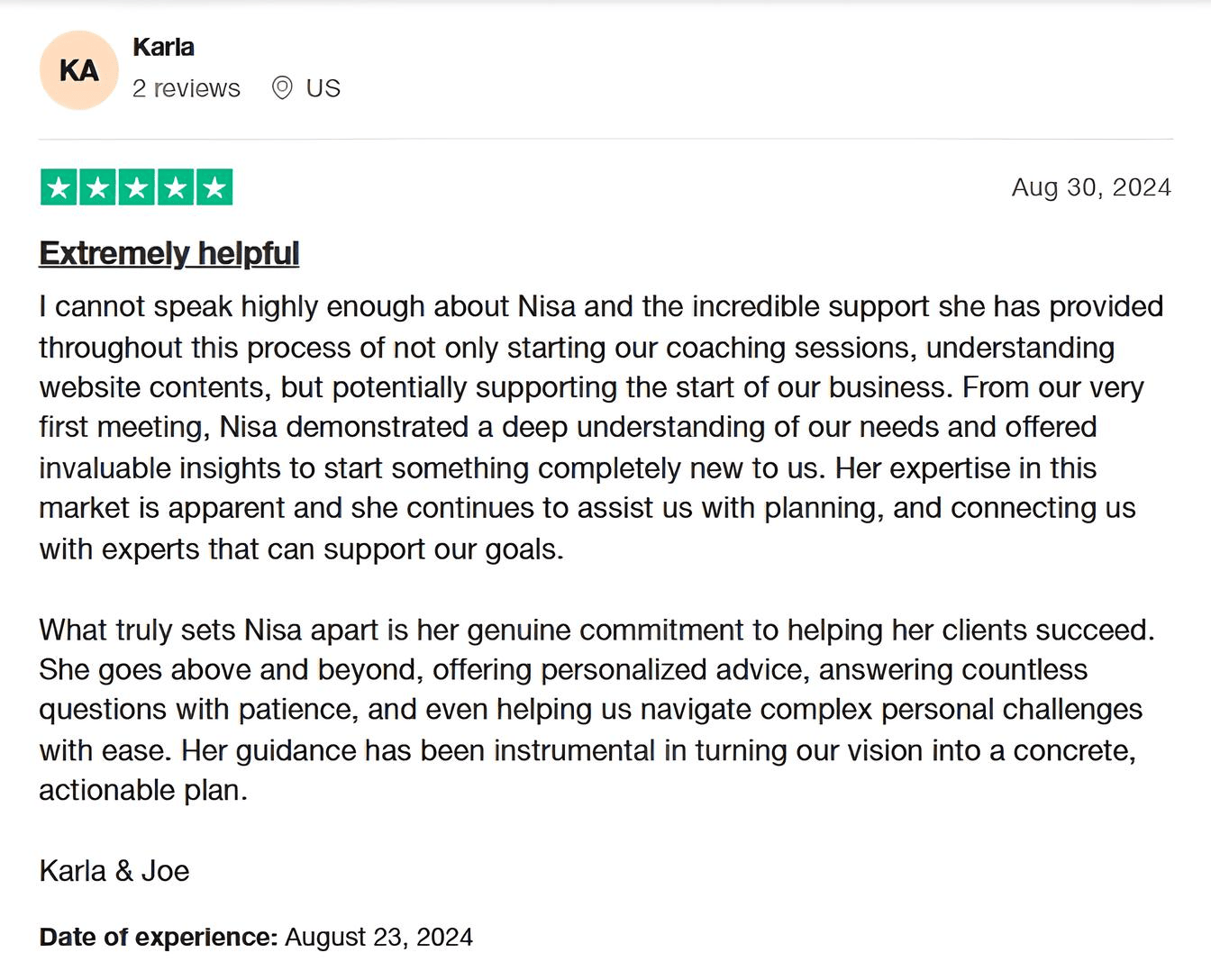1211x980 pixels.
Task: Click the KA reviewer avatar
Action: (x=78, y=70)
